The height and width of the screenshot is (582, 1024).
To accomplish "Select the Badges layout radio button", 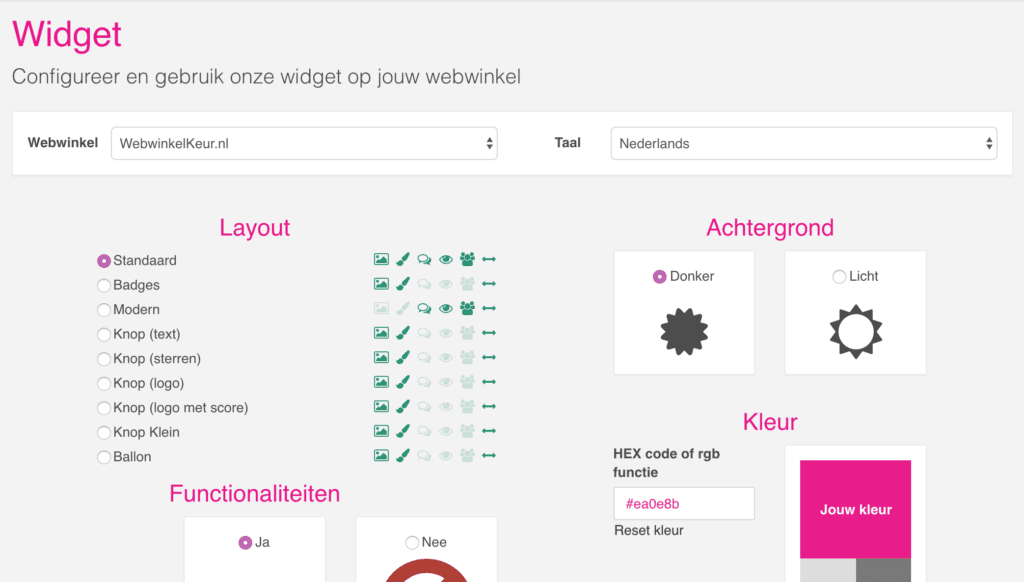I will 104,285.
